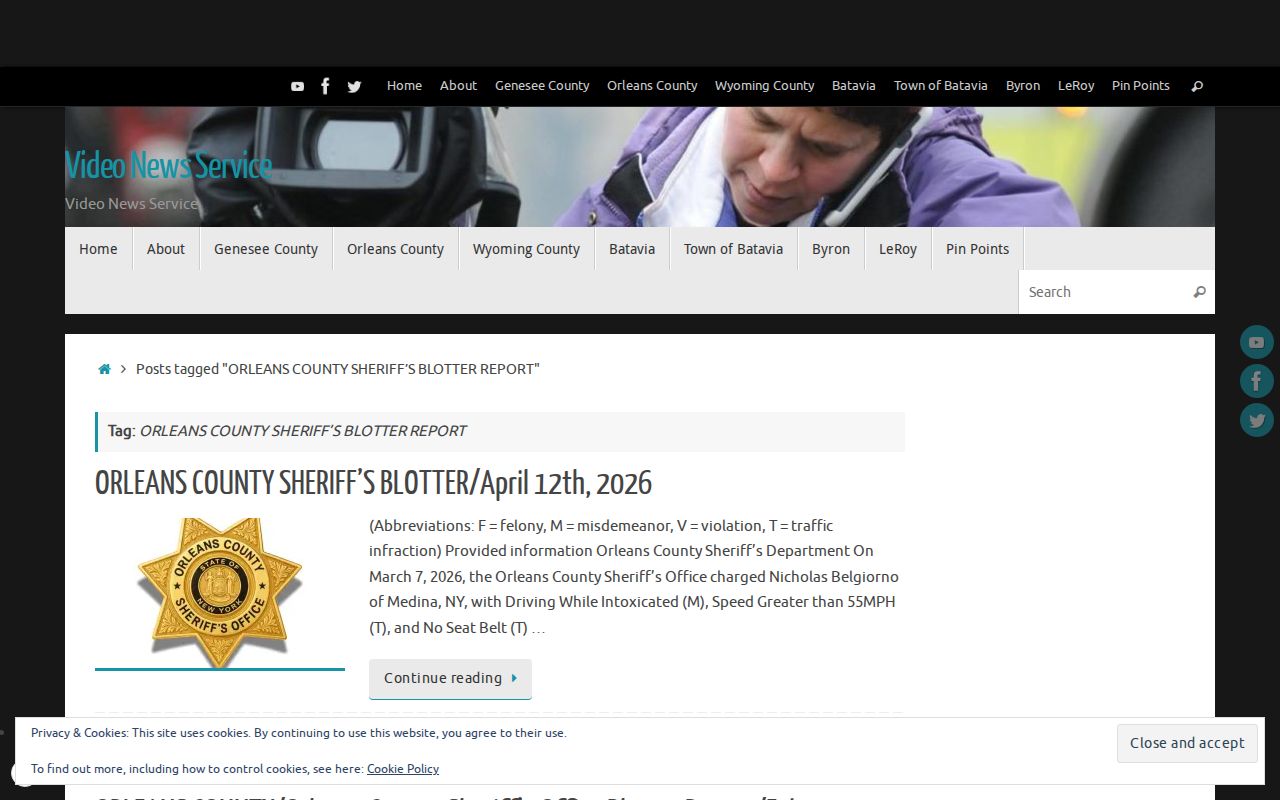The width and height of the screenshot is (1280, 800).
Task: Select Genesee County in gray navigation
Action: (x=266, y=249)
